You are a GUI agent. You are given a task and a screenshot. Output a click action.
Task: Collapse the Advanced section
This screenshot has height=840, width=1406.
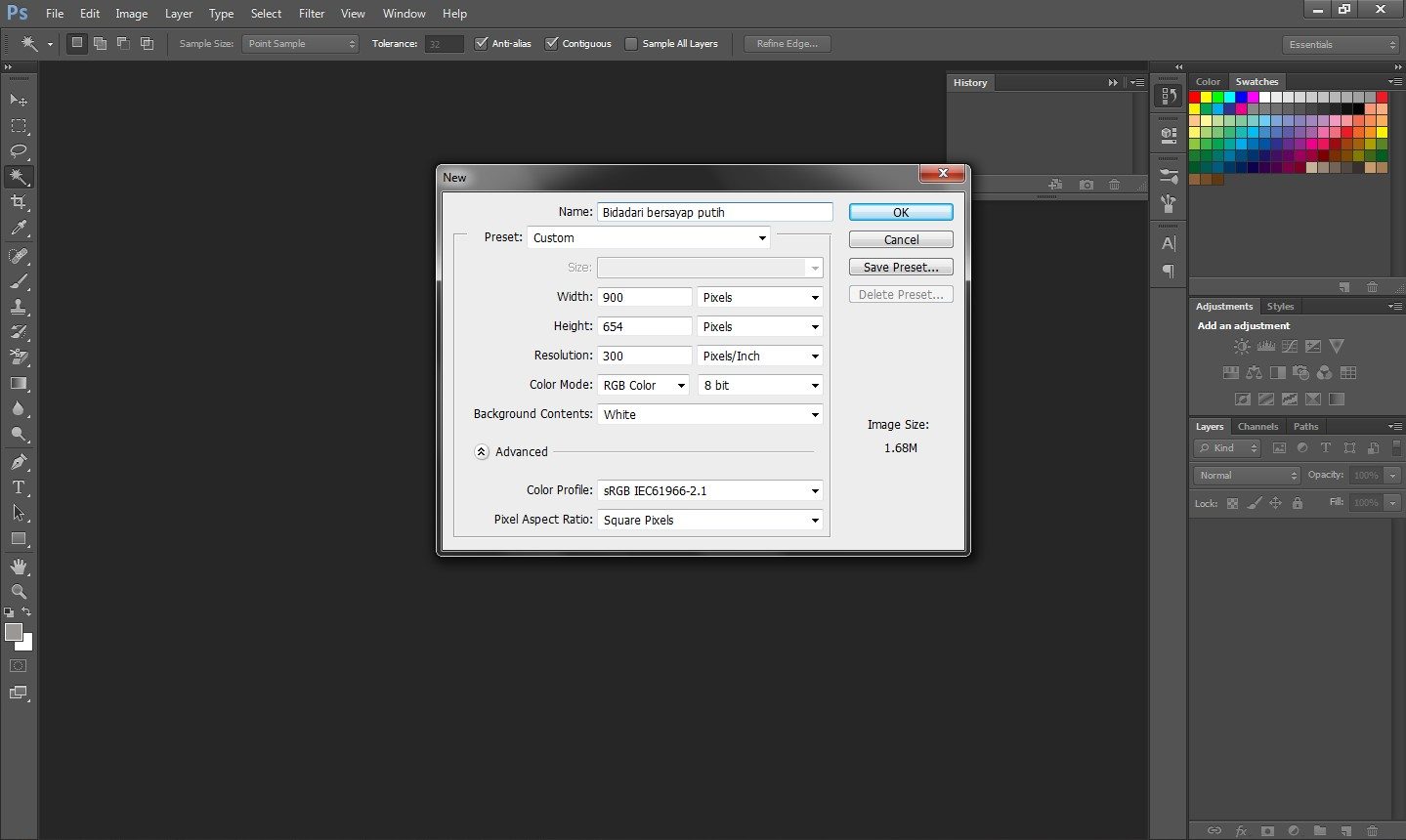pos(482,452)
